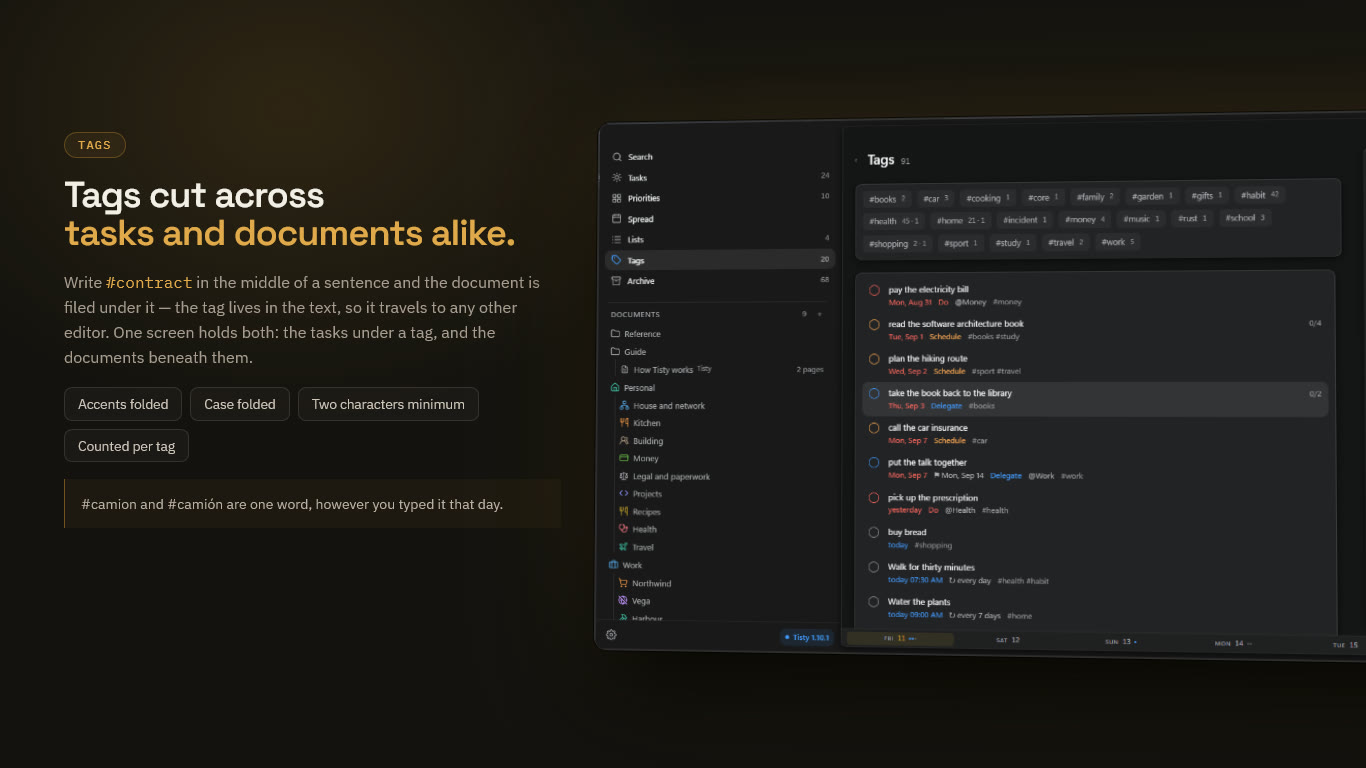Select the SAT 12 day tab
The image size is (1366, 768).
[1007, 640]
